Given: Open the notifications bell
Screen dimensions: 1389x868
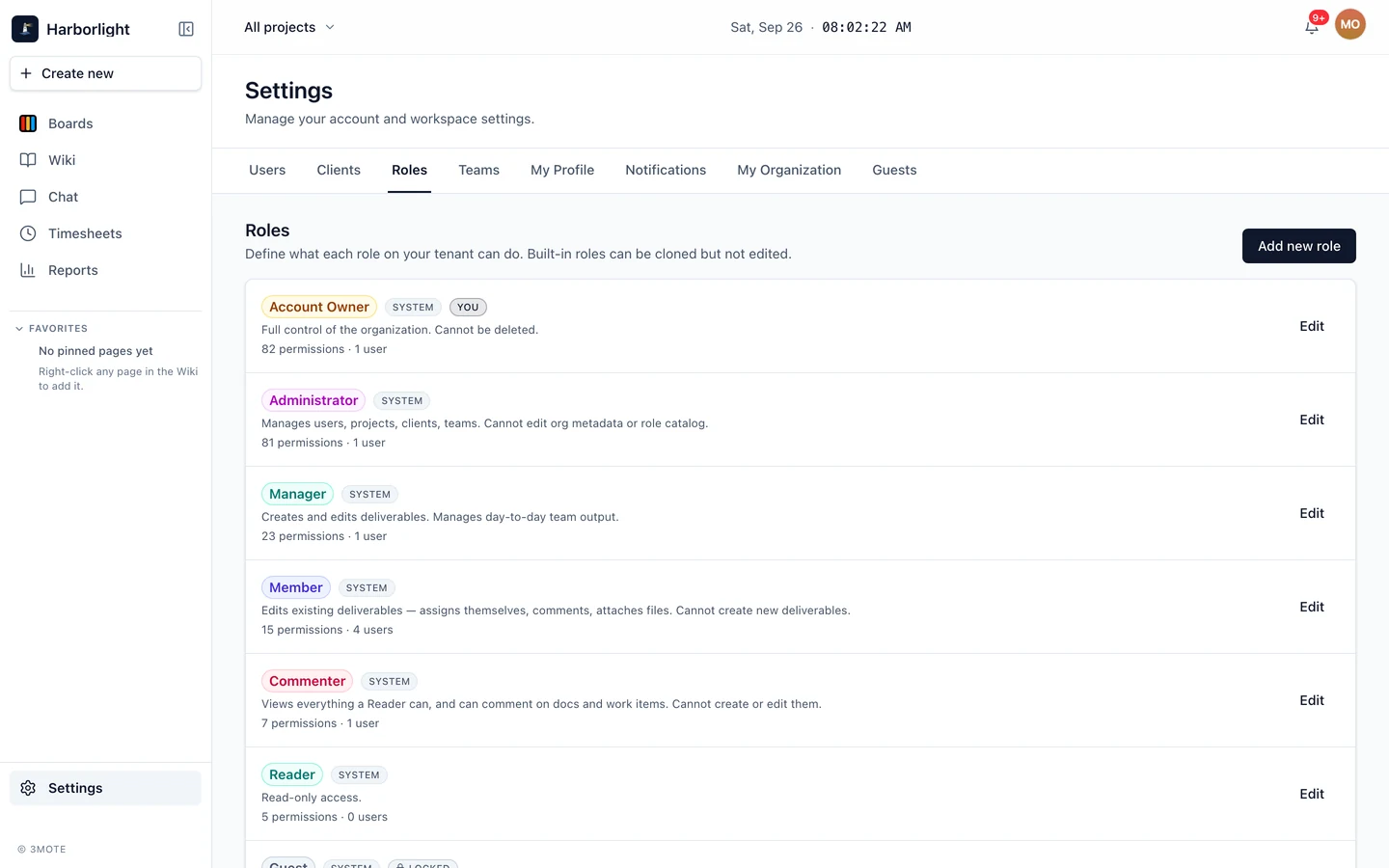Looking at the screenshot, I should click(1312, 27).
